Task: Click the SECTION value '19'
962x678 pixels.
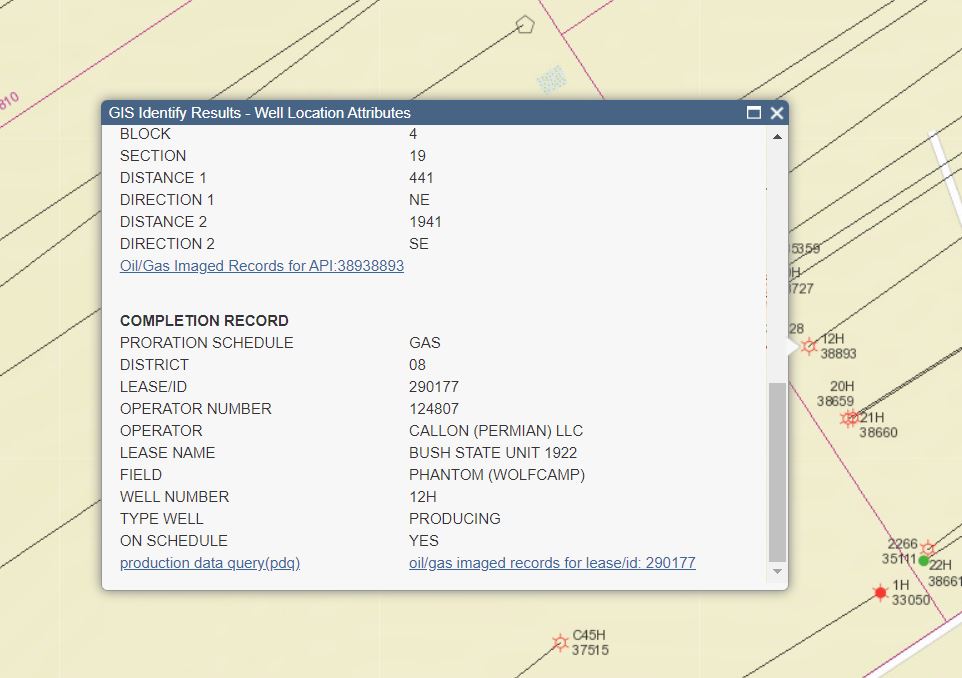Action: (x=417, y=156)
